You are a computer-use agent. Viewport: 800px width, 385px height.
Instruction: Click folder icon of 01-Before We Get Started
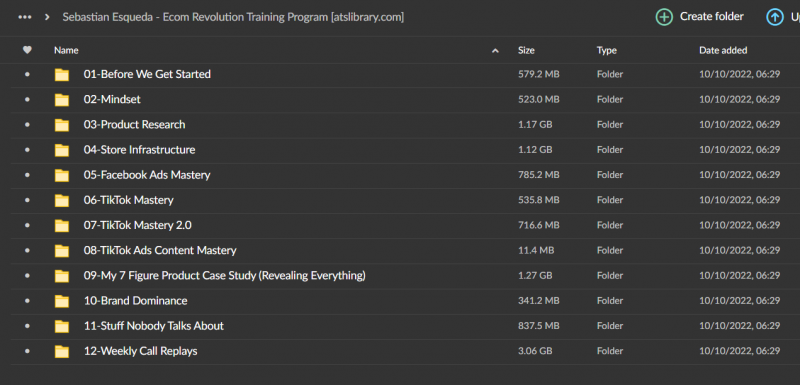[x=62, y=75]
